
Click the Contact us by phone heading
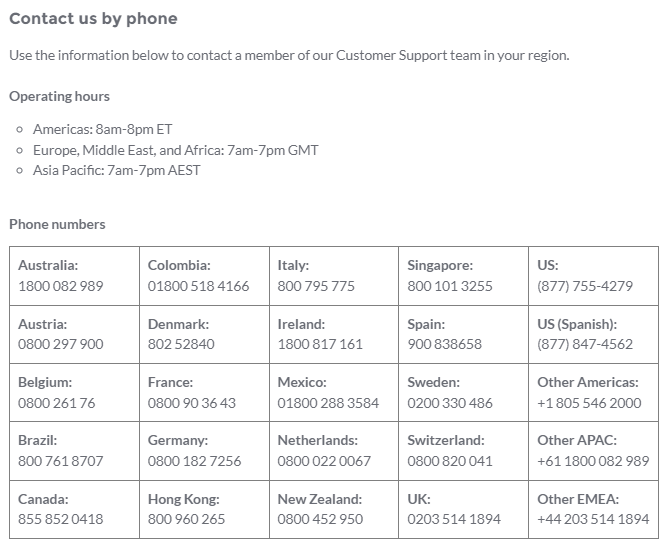point(93,19)
